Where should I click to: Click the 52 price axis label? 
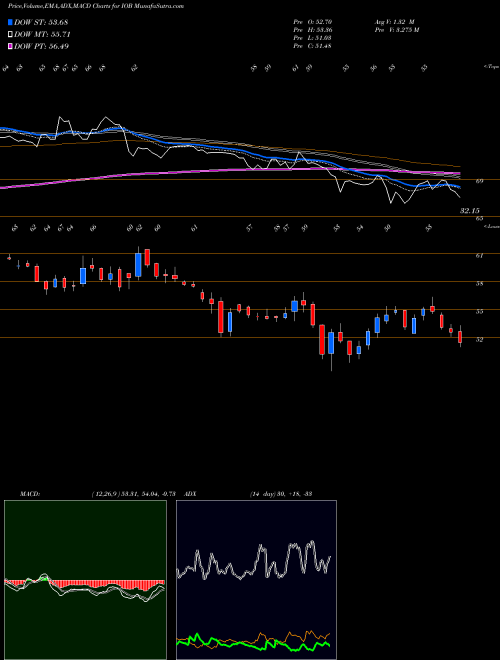tap(479, 340)
